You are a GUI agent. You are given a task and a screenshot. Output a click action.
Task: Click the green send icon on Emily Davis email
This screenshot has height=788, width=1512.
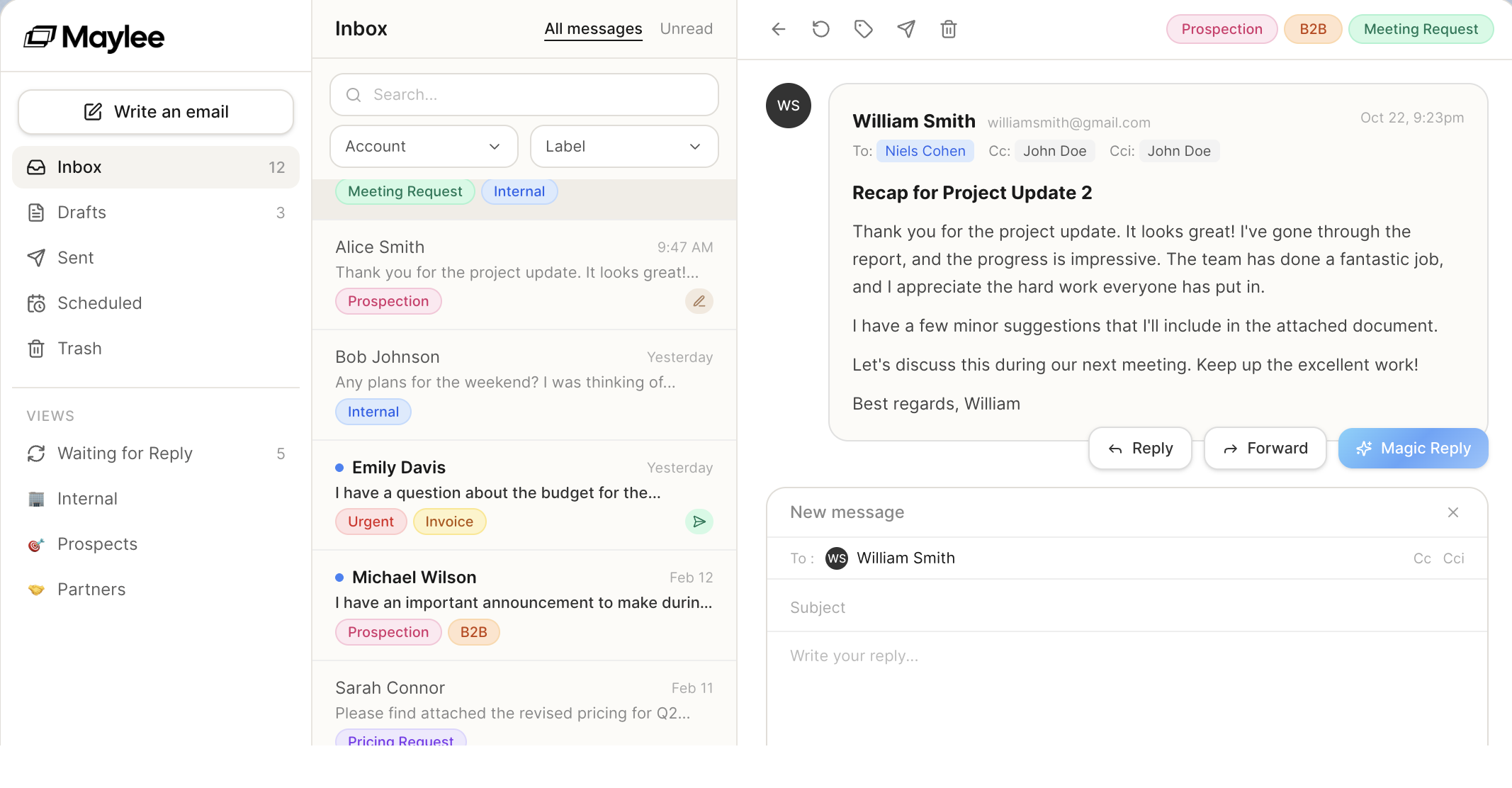(699, 522)
